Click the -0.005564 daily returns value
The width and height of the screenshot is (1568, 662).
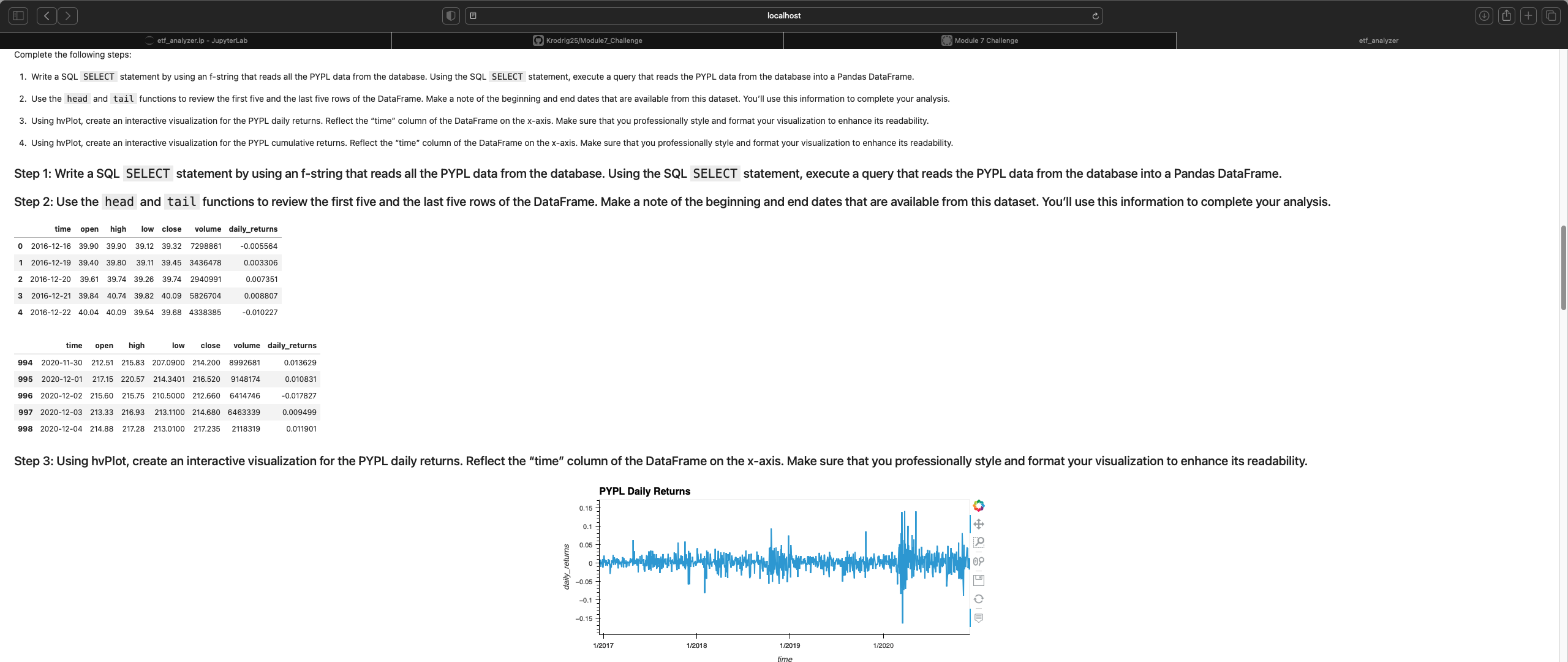tap(259, 246)
